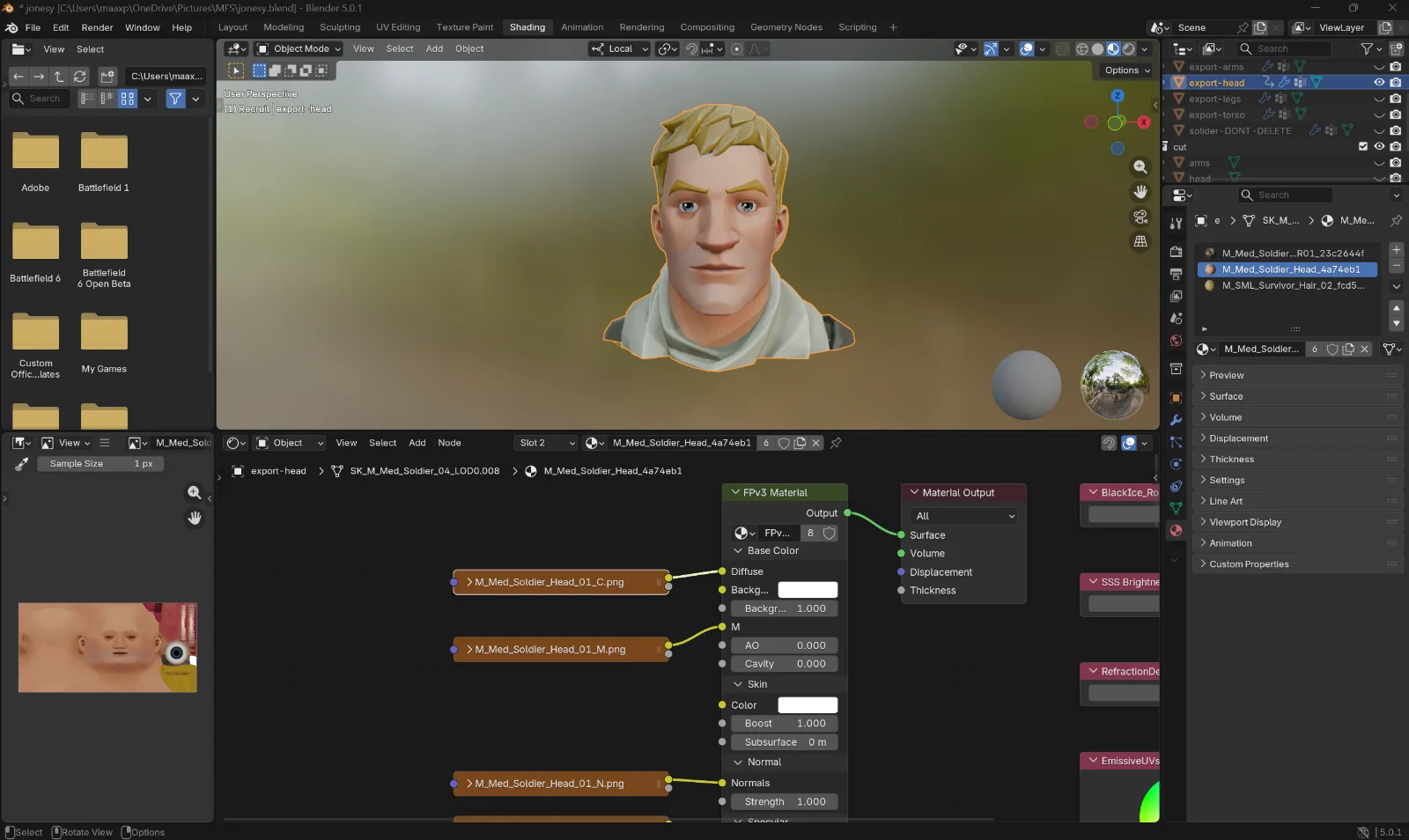Select the Tweak tool in viewport toolbar
1409x840 pixels.
[236, 70]
